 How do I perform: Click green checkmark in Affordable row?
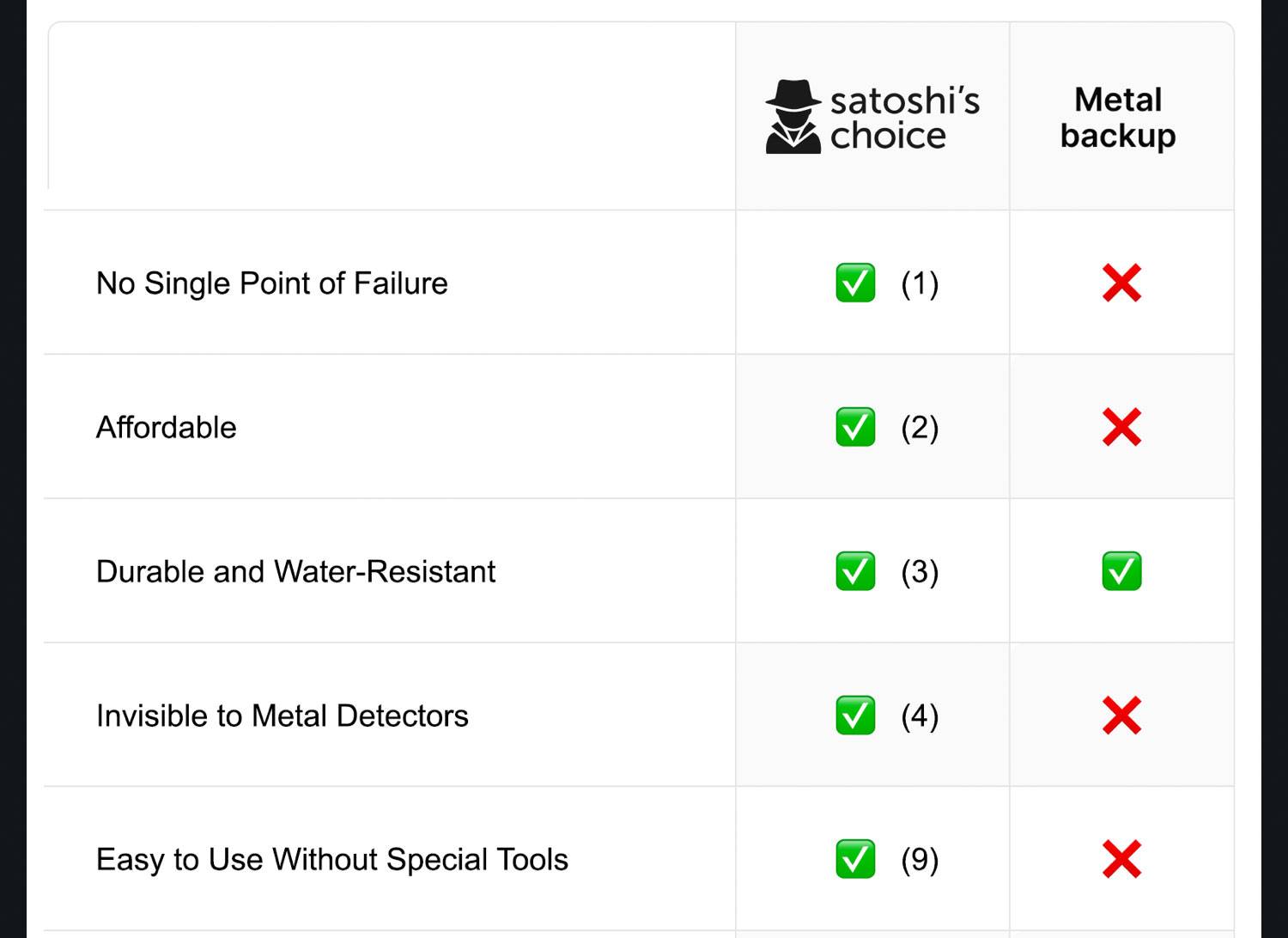point(855,427)
